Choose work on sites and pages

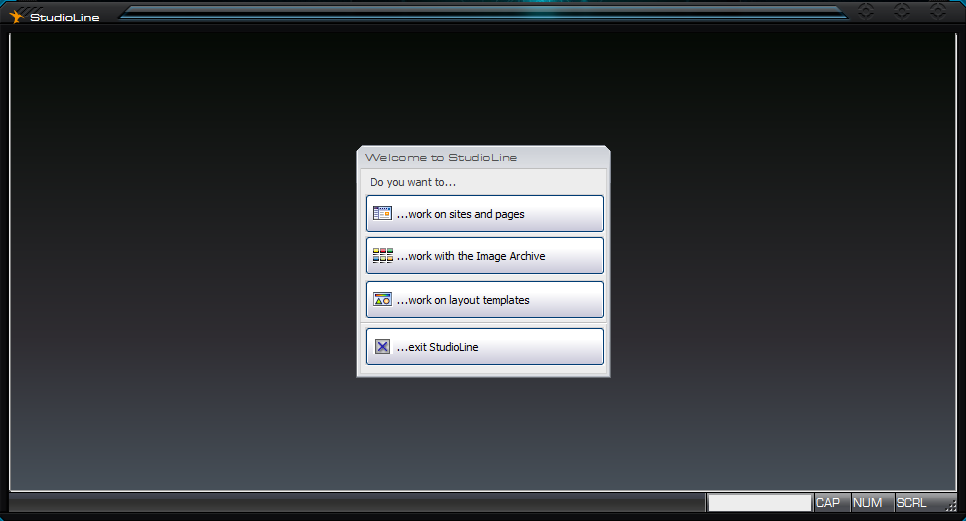click(x=485, y=214)
